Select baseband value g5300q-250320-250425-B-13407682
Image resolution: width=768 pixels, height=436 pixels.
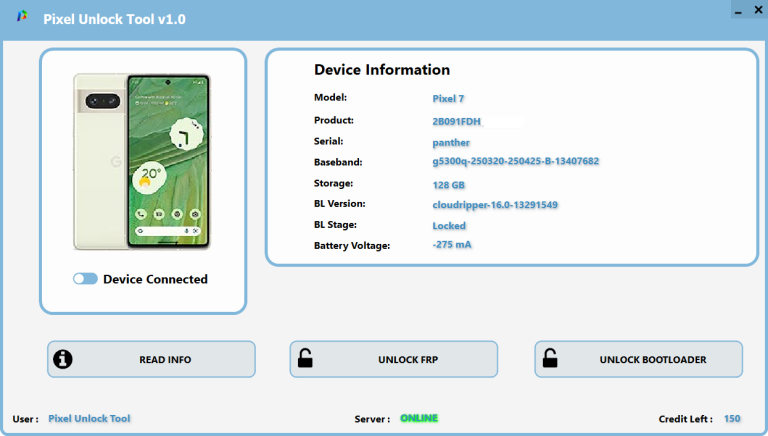click(516, 161)
